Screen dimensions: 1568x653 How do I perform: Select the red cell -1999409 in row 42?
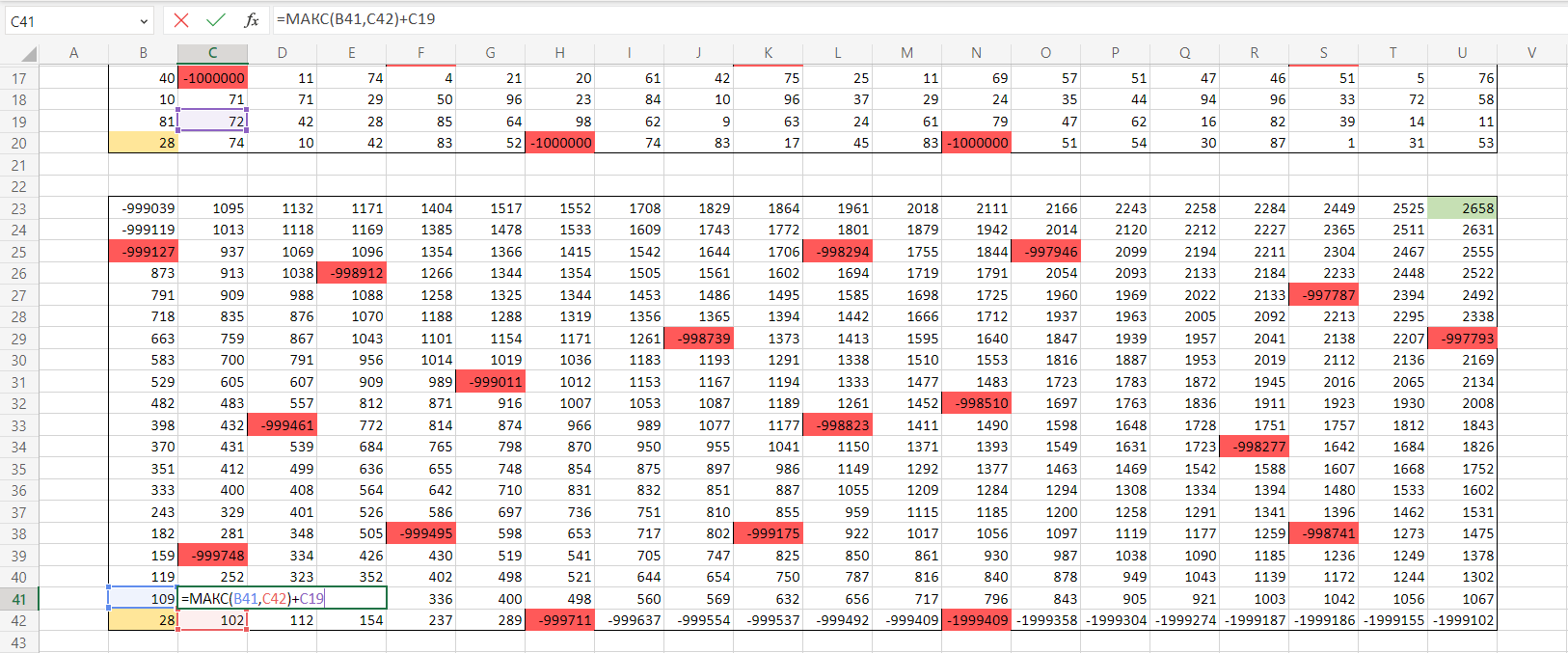tap(976, 620)
